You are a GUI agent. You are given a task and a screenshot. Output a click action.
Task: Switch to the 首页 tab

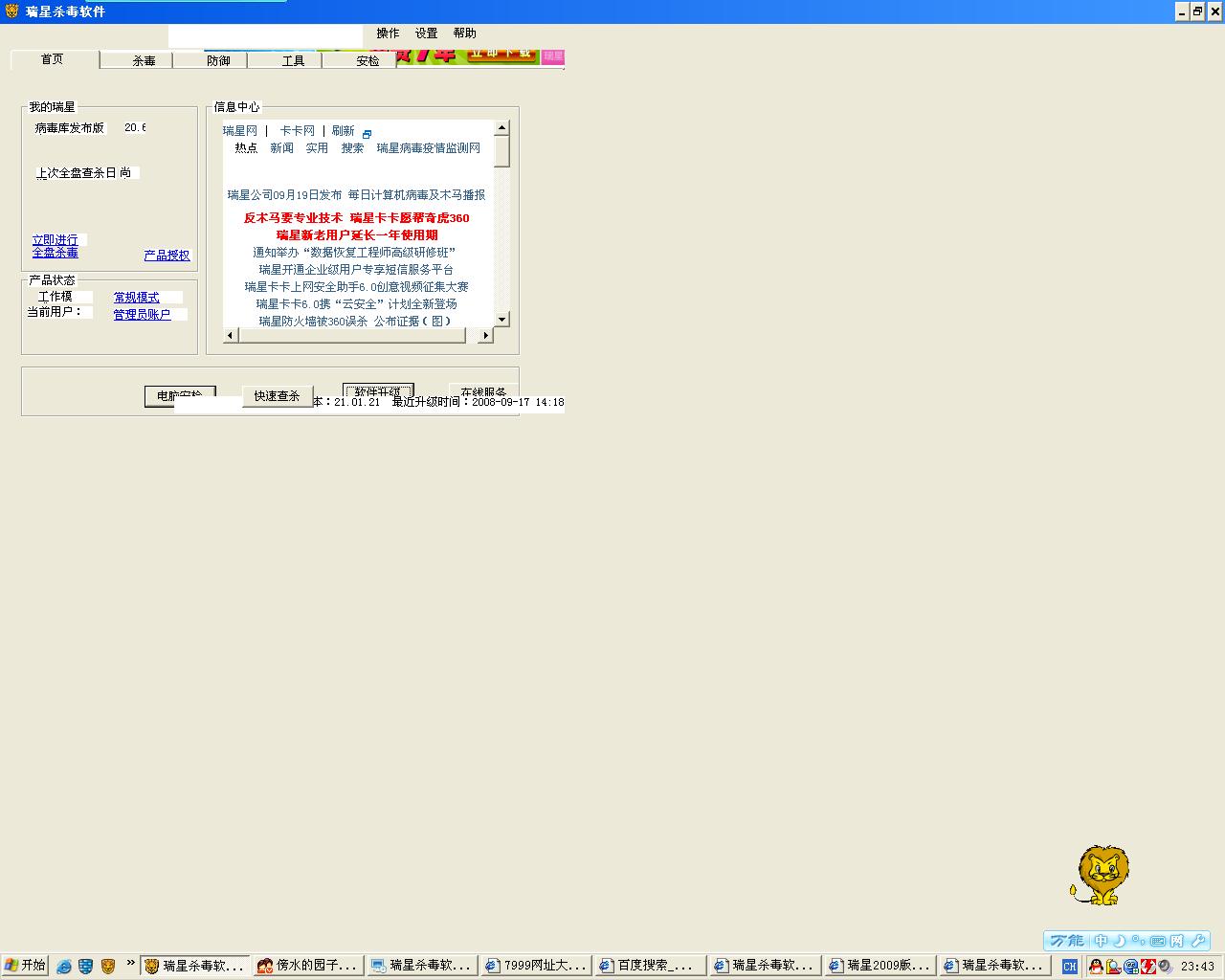pyautogui.click(x=55, y=59)
